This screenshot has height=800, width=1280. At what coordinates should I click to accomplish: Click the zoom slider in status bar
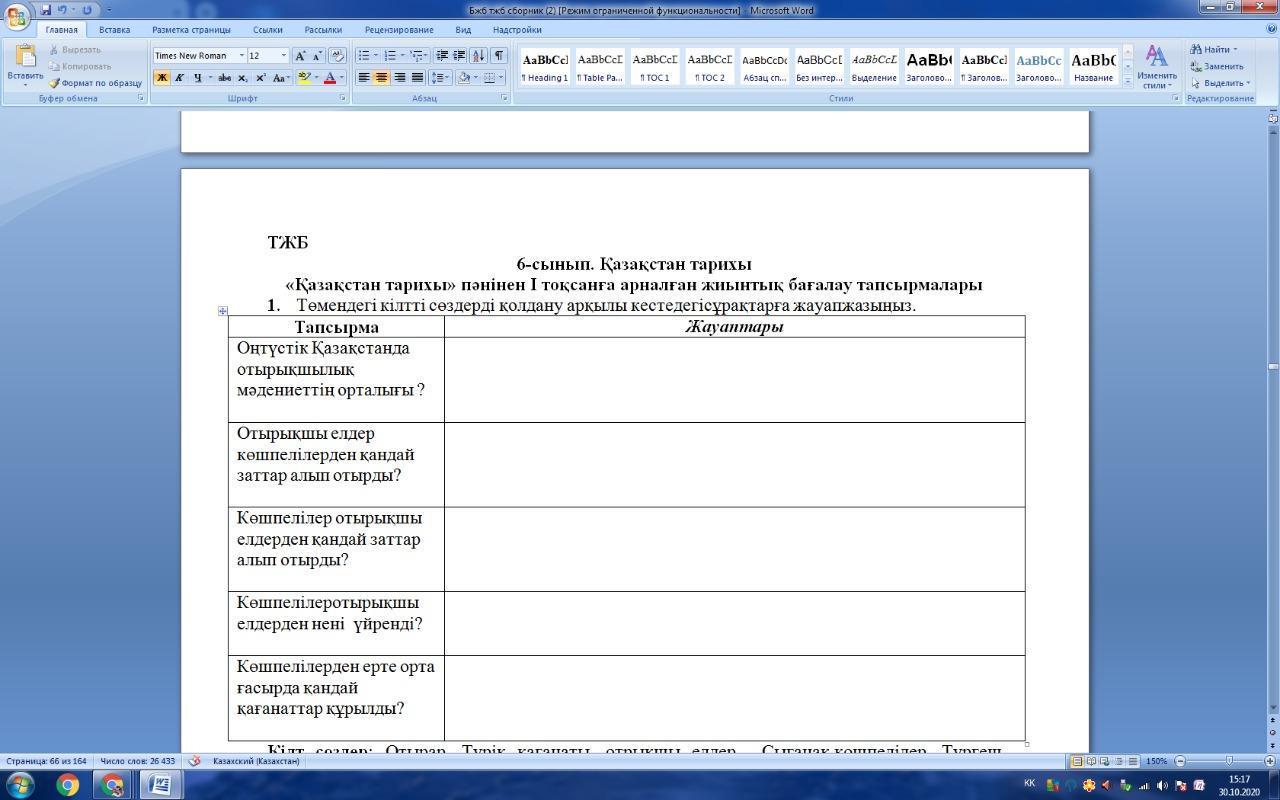click(x=1229, y=761)
